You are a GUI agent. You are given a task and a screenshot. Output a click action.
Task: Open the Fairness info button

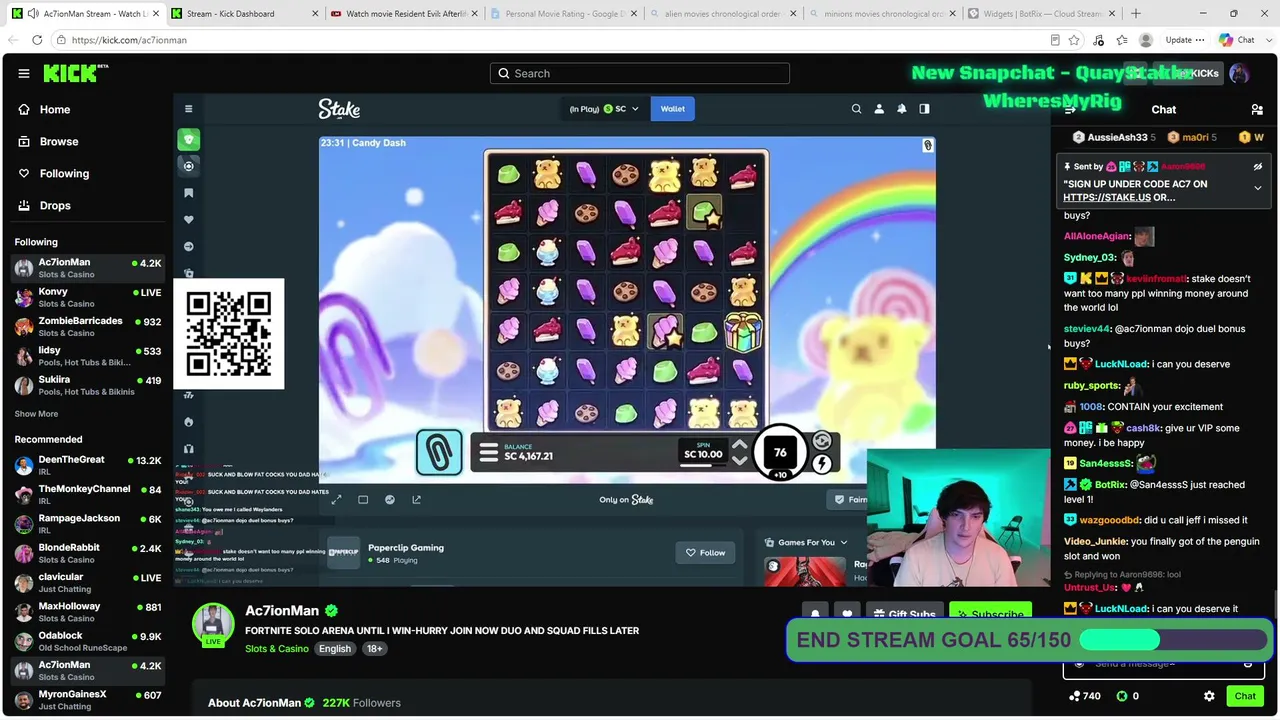click(851, 500)
